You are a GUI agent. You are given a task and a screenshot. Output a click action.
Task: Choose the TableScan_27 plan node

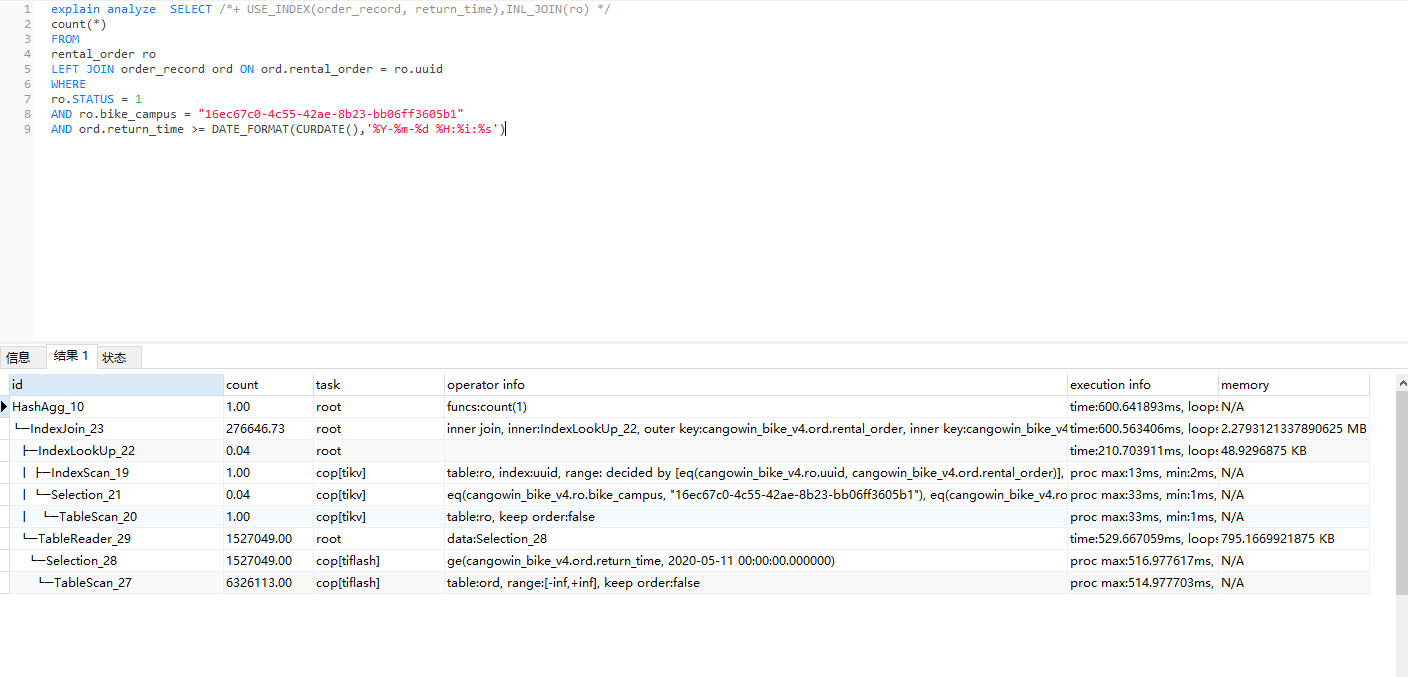[x=92, y=583]
